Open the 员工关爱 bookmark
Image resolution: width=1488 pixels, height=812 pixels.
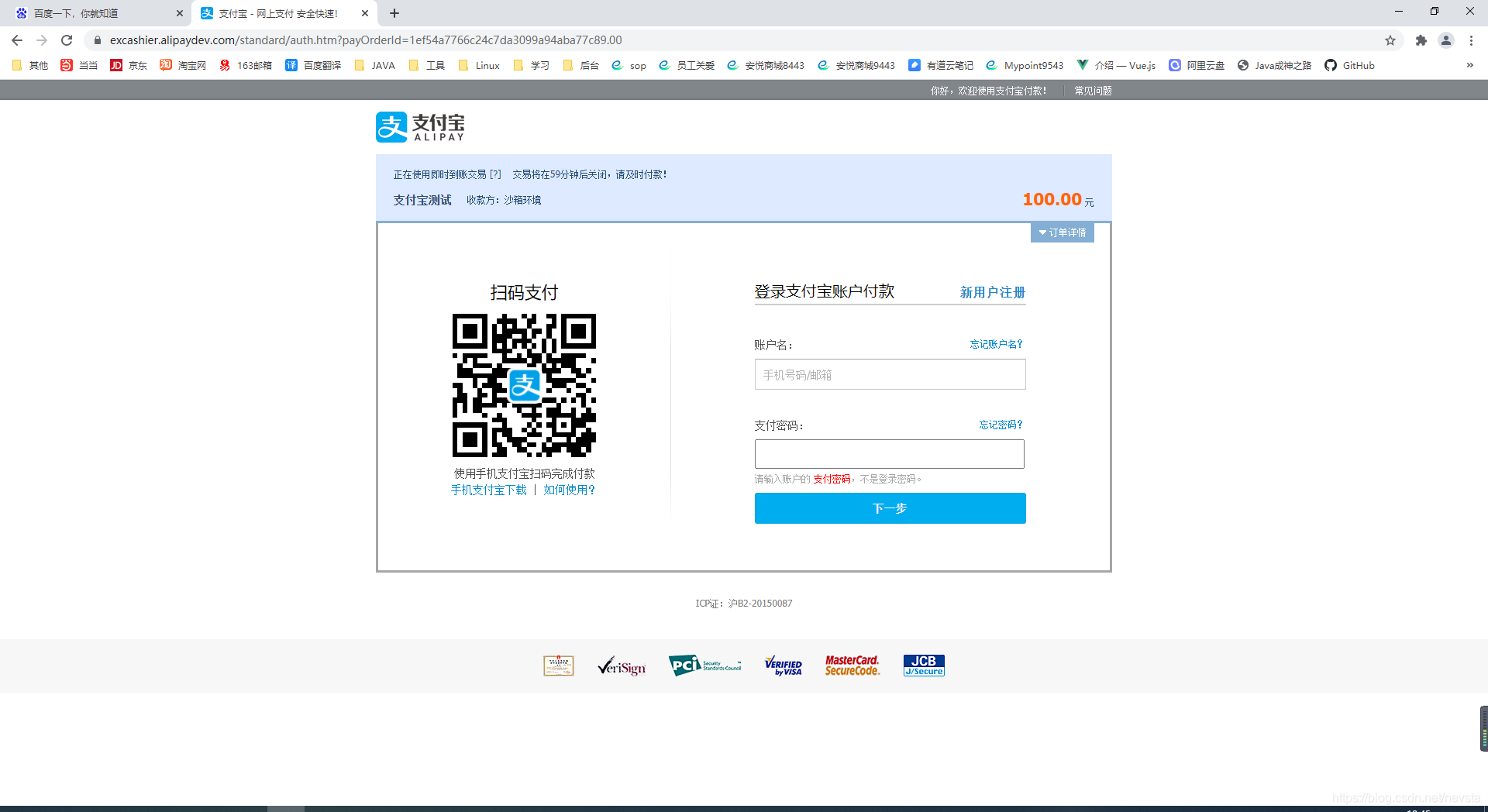tap(687, 66)
